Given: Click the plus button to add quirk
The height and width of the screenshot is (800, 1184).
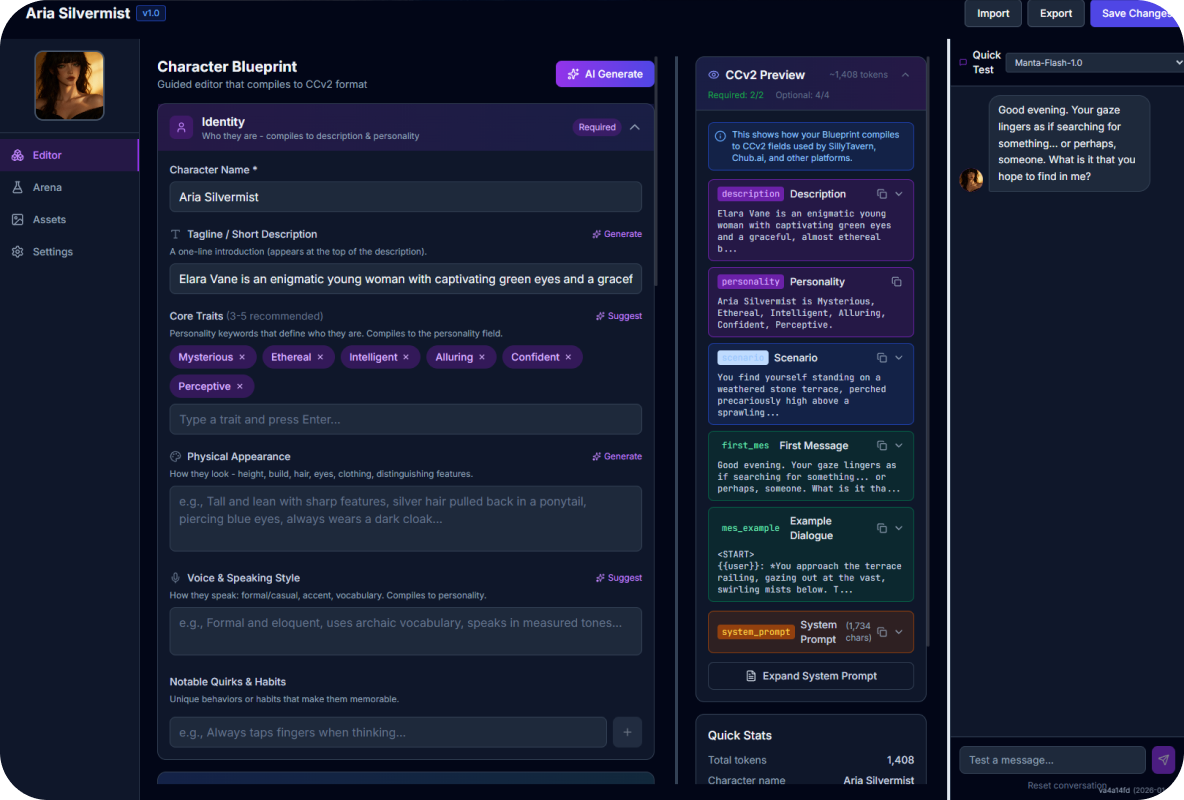Looking at the screenshot, I should click(627, 733).
